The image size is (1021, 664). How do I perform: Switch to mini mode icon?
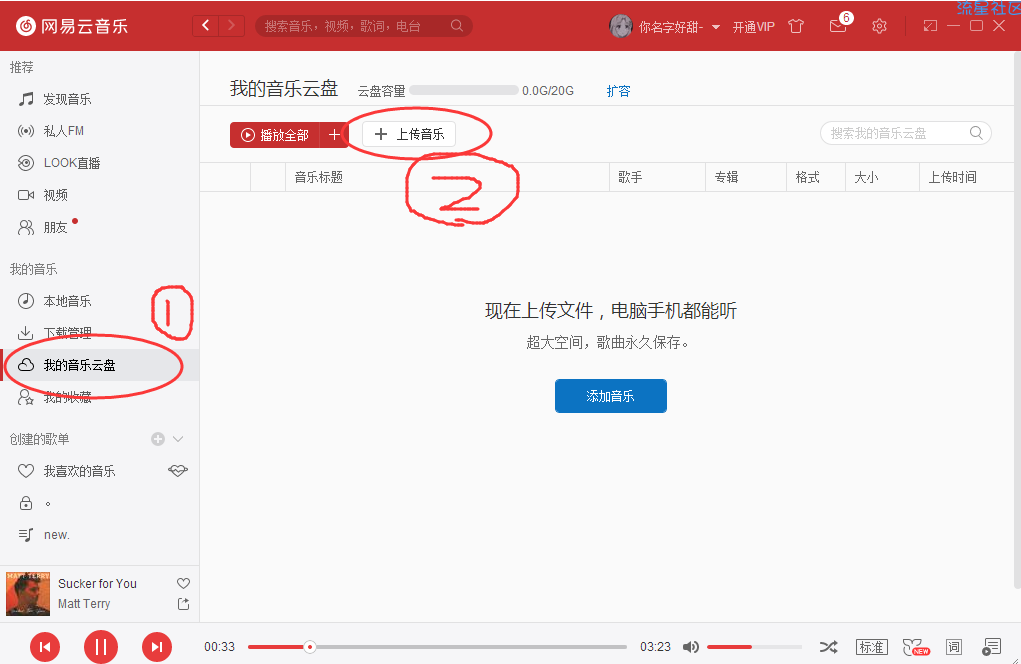(930, 26)
